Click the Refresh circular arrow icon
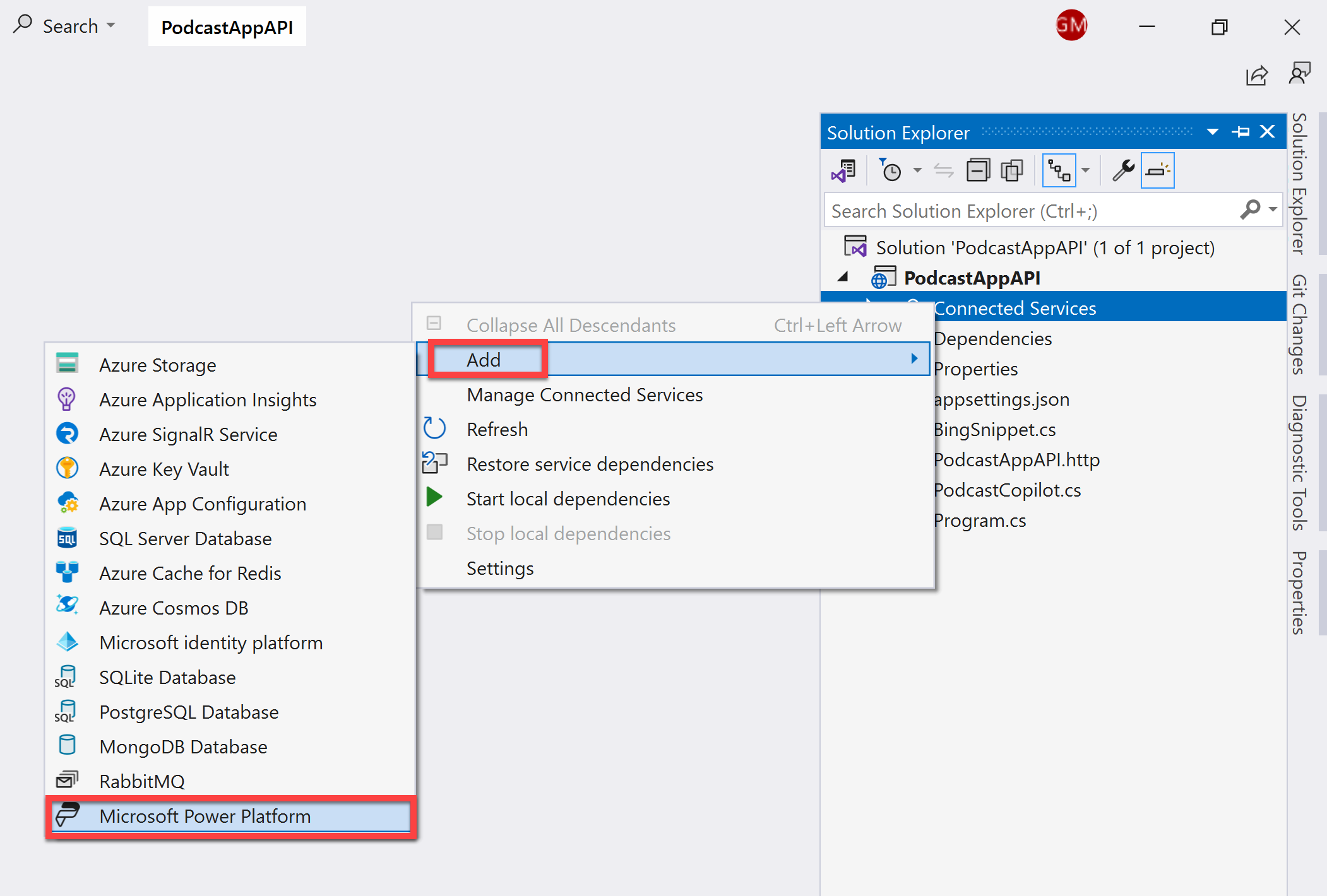The image size is (1327, 896). [434, 428]
